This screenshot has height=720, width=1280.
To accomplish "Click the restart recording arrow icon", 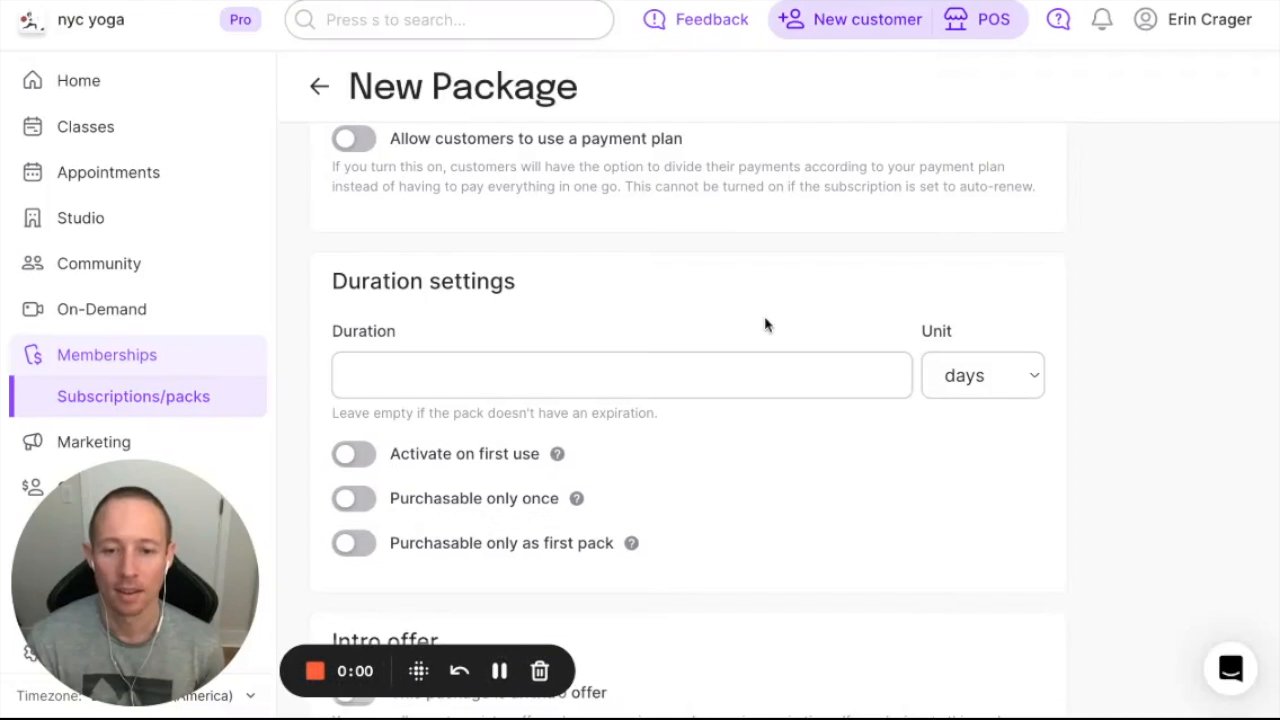I will click(x=459, y=671).
